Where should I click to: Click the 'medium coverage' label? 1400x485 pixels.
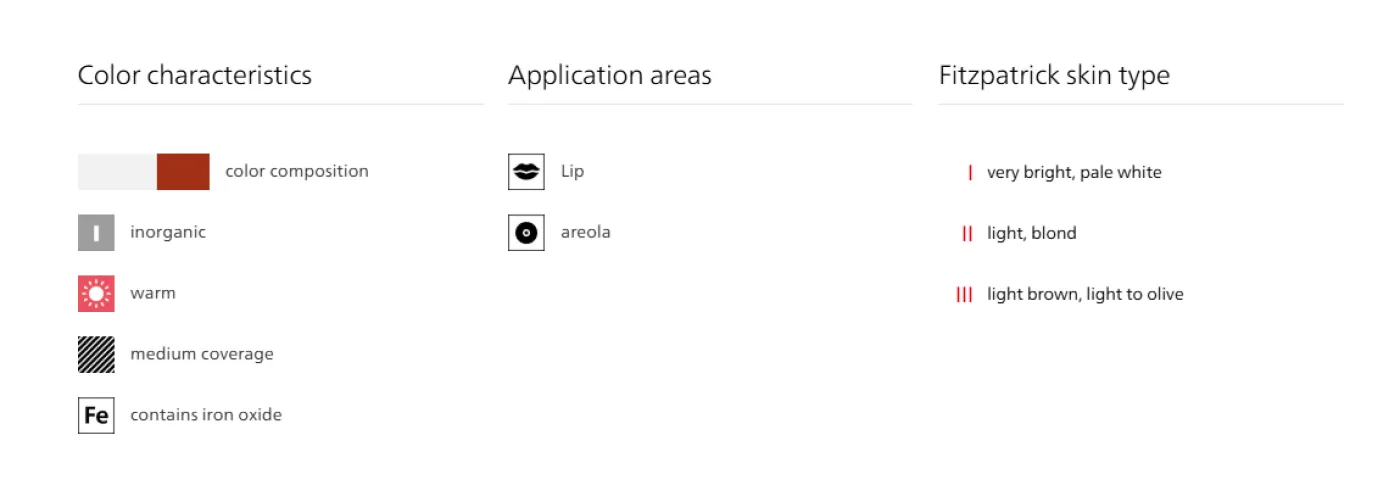click(x=202, y=354)
